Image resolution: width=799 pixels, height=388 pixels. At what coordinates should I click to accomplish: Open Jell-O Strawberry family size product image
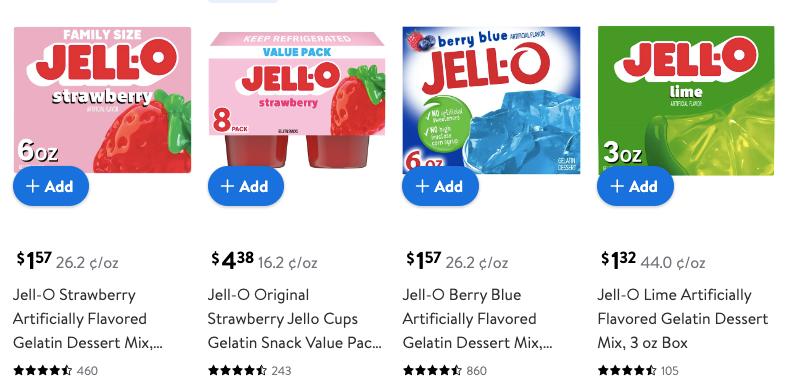[102, 100]
